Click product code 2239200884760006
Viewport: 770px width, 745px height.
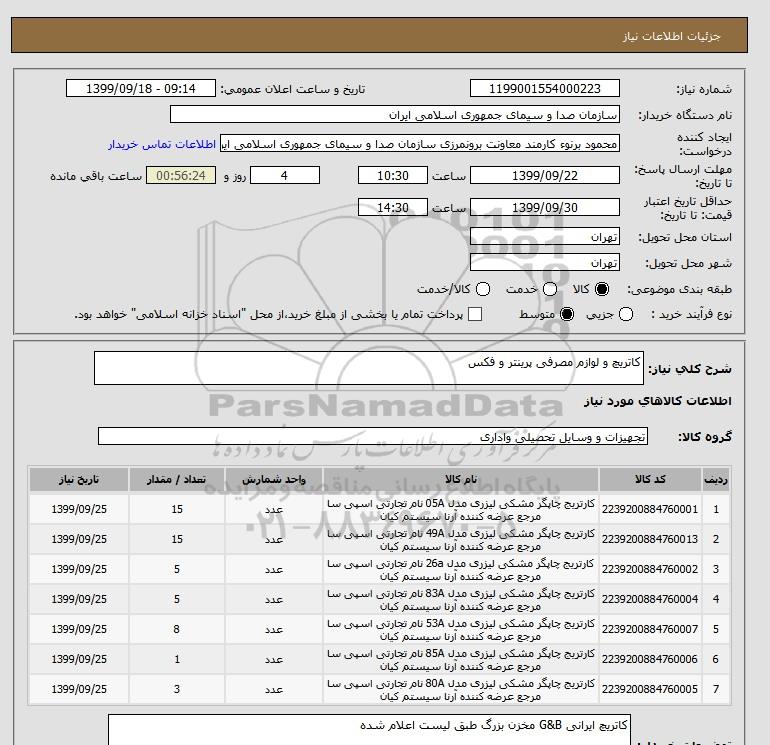point(650,659)
